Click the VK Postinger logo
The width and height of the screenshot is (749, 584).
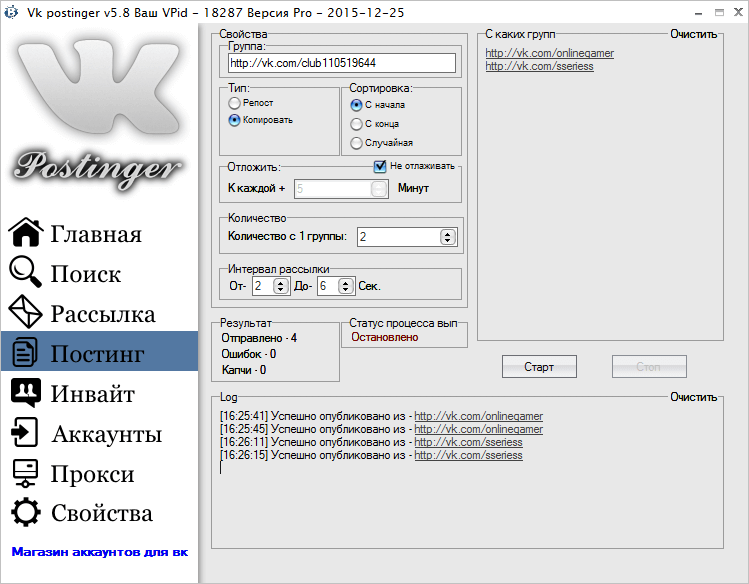pyautogui.click(x=98, y=115)
